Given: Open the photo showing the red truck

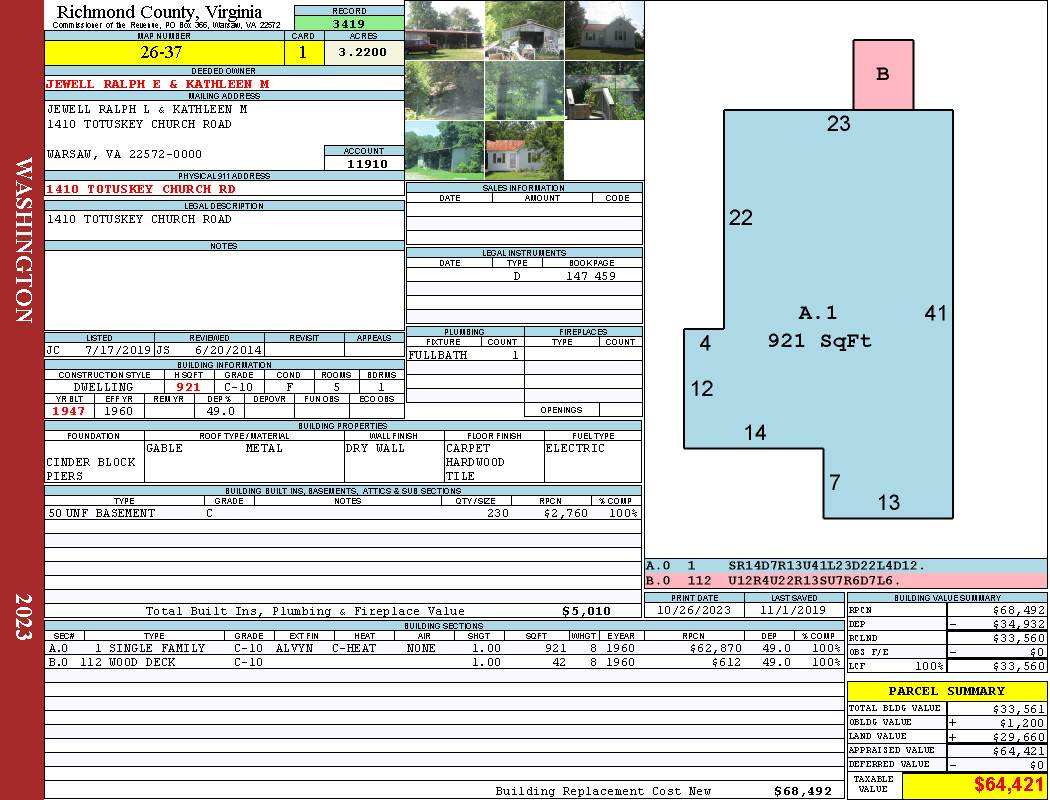Looking at the screenshot, I should tap(445, 31).
